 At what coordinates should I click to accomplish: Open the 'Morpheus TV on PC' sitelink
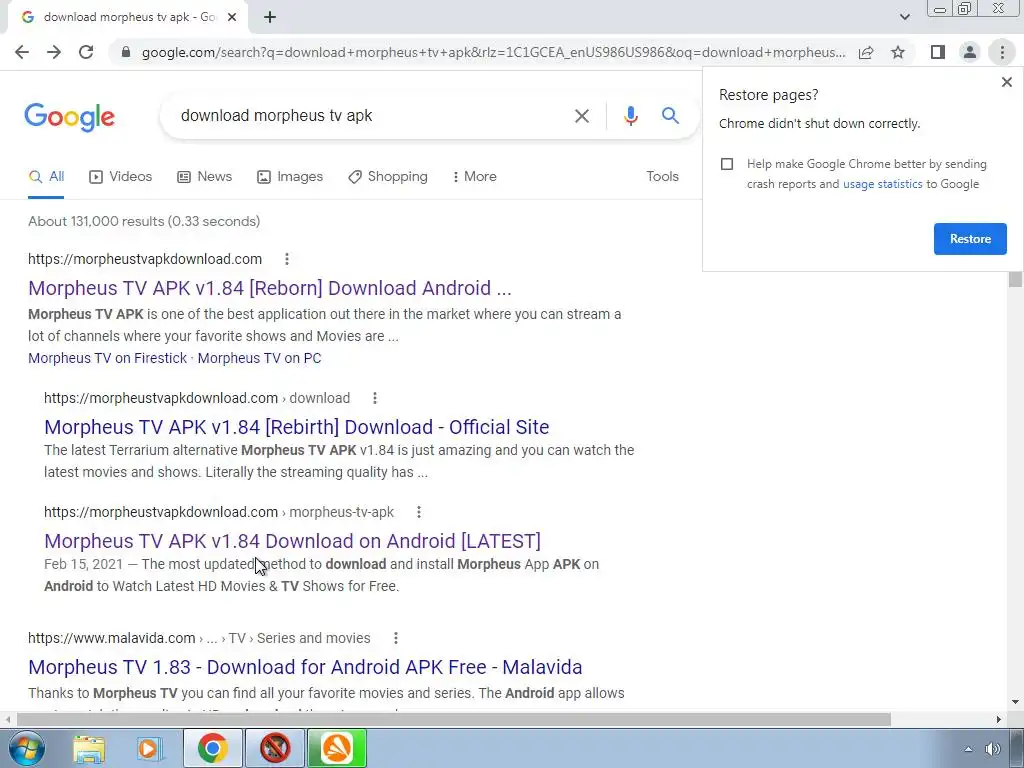point(259,358)
